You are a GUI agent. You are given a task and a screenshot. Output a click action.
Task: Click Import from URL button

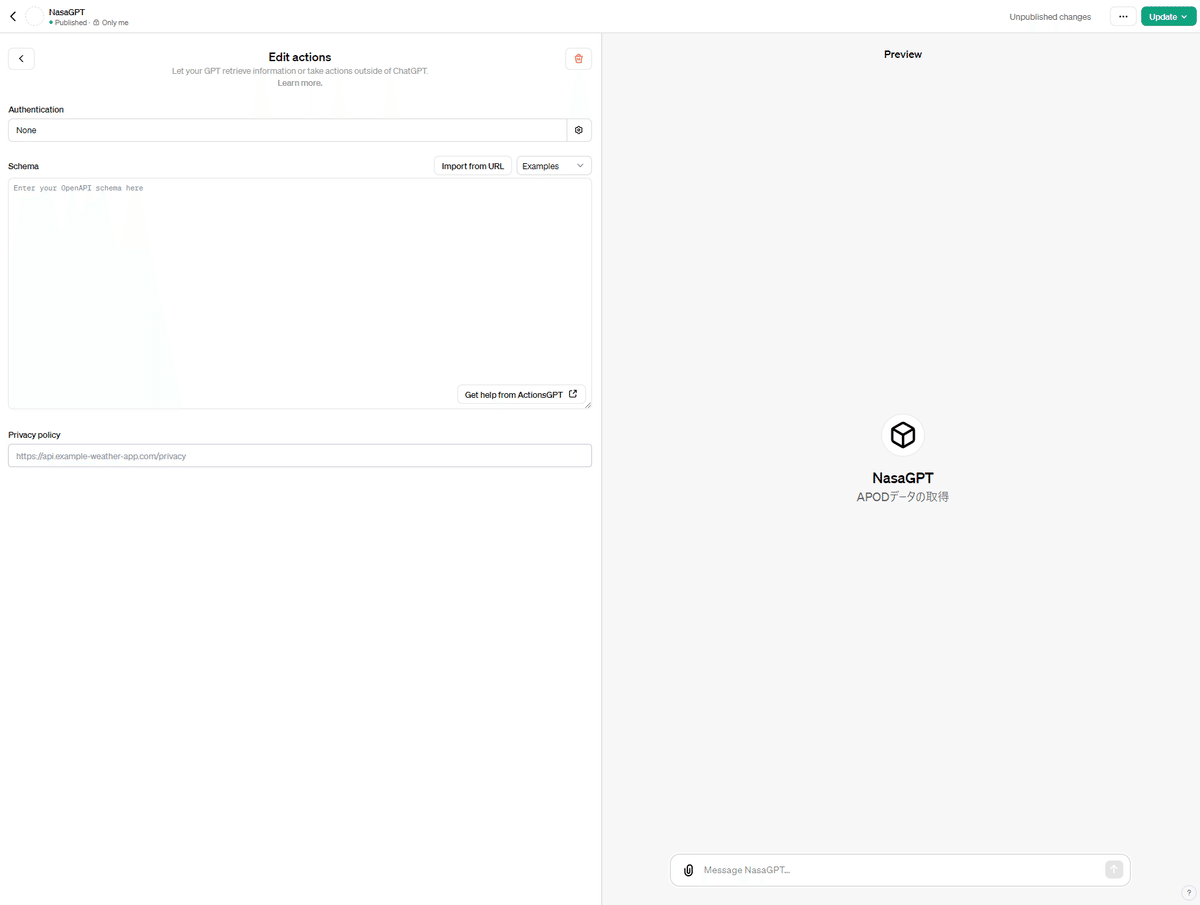click(473, 166)
